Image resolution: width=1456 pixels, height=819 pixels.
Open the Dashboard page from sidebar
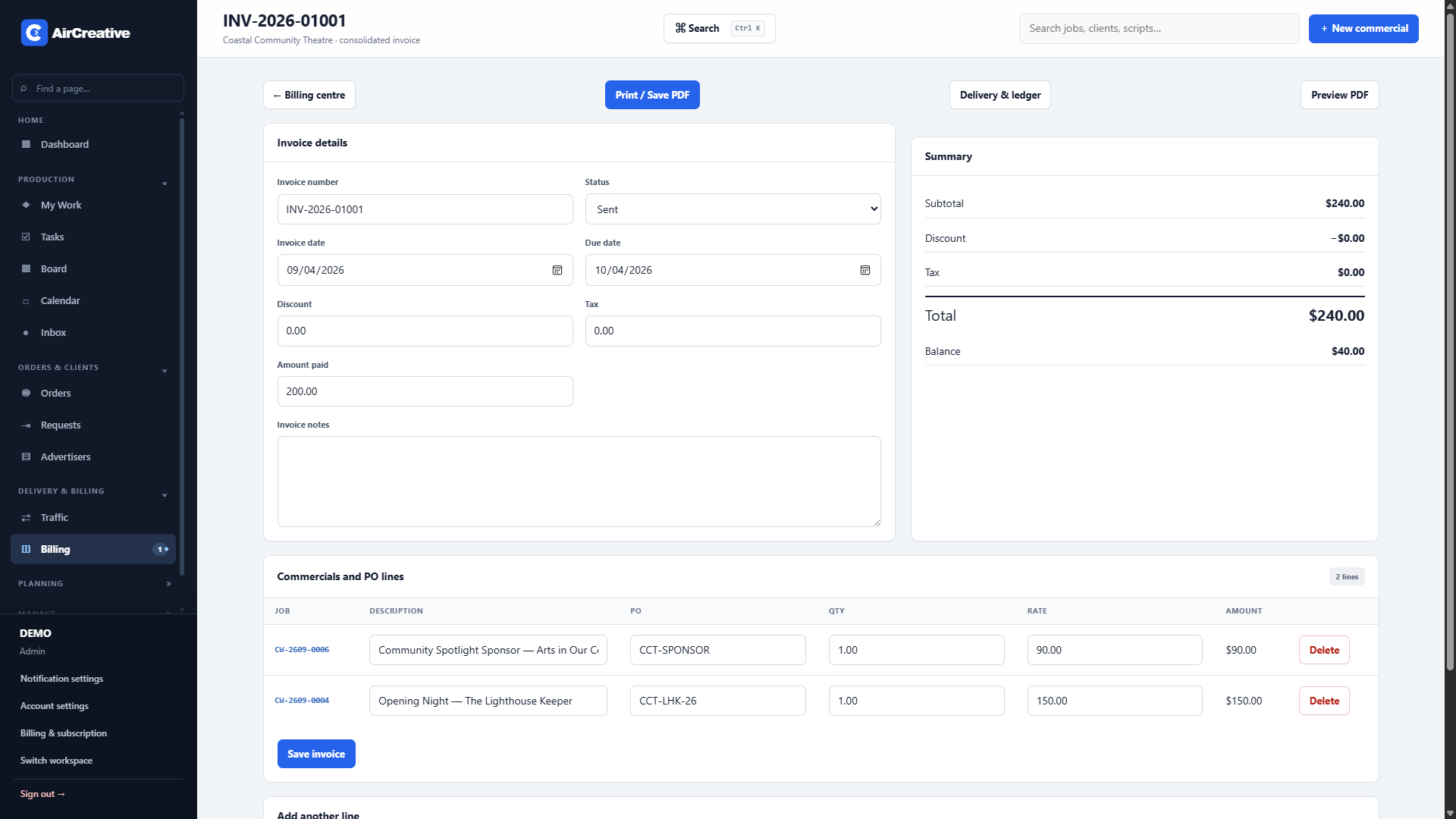coord(93,144)
